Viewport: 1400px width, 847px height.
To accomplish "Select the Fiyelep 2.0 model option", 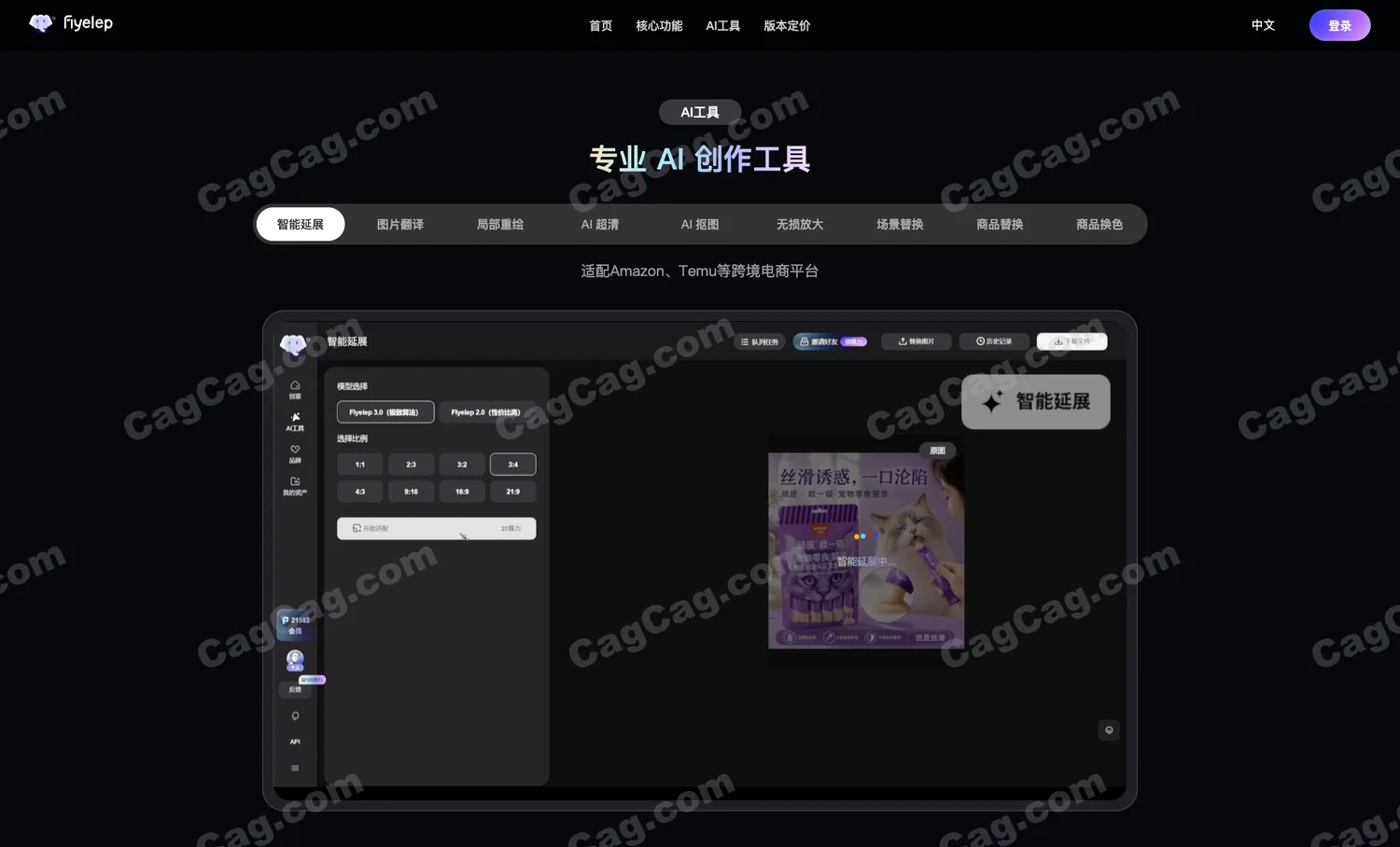I will pyautogui.click(x=486, y=412).
